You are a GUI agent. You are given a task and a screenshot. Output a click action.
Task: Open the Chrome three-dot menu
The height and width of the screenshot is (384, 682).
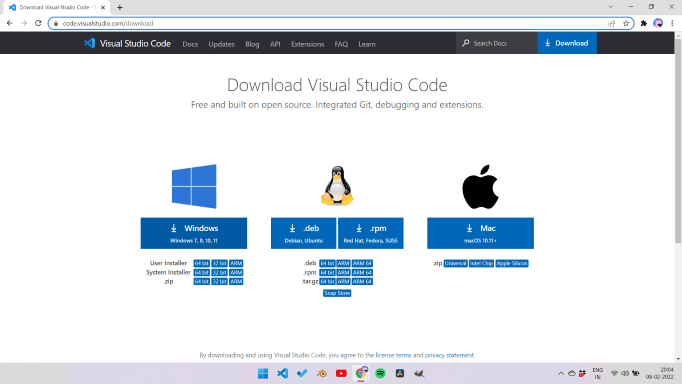tap(672, 23)
